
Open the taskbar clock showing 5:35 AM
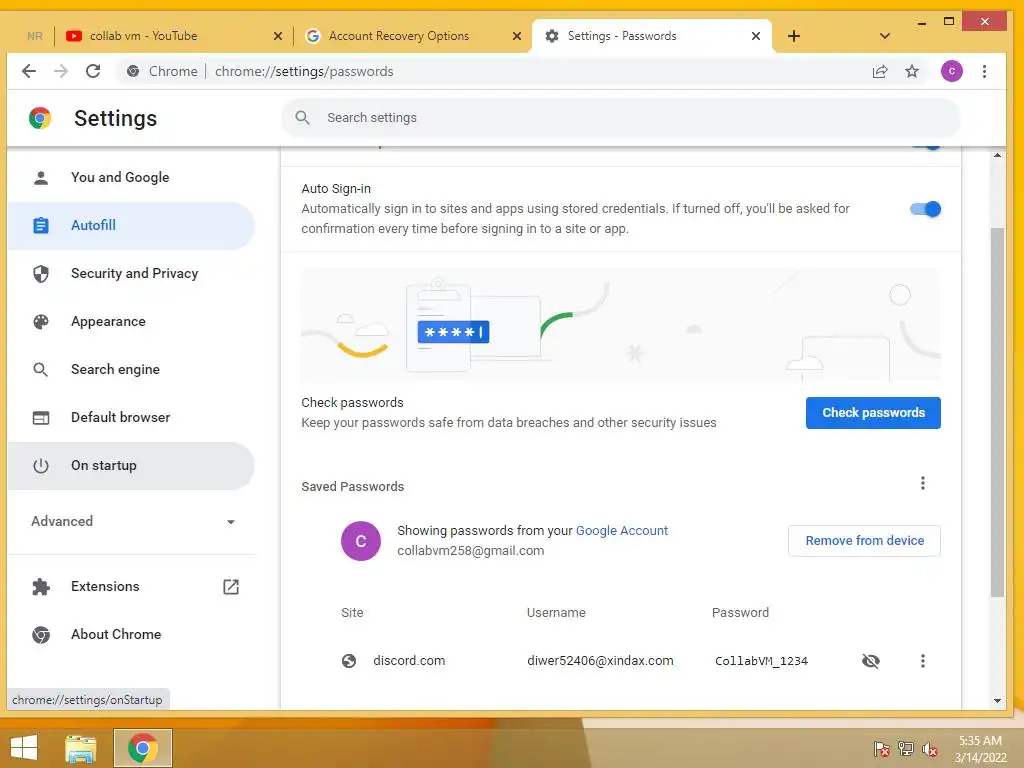[x=980, y=749]
